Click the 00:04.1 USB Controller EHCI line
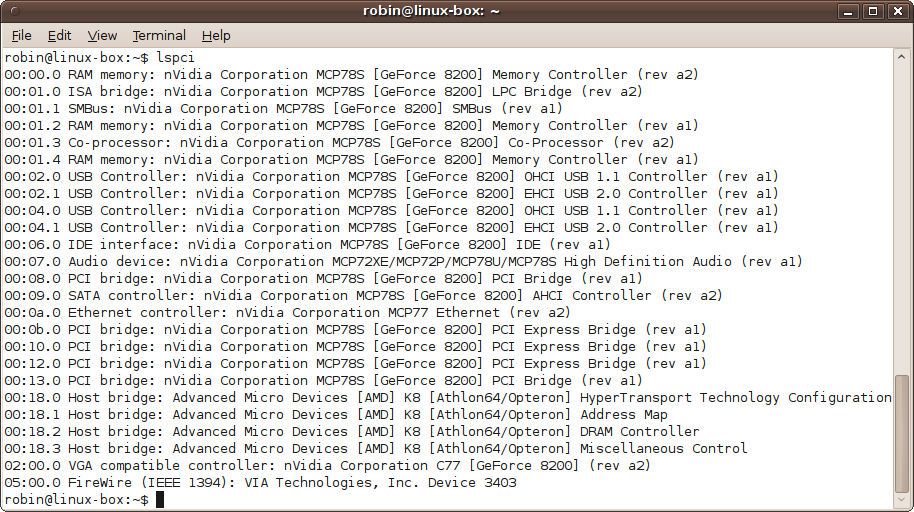This screenshot has height=512, width=914. click(x=391, y=227)
